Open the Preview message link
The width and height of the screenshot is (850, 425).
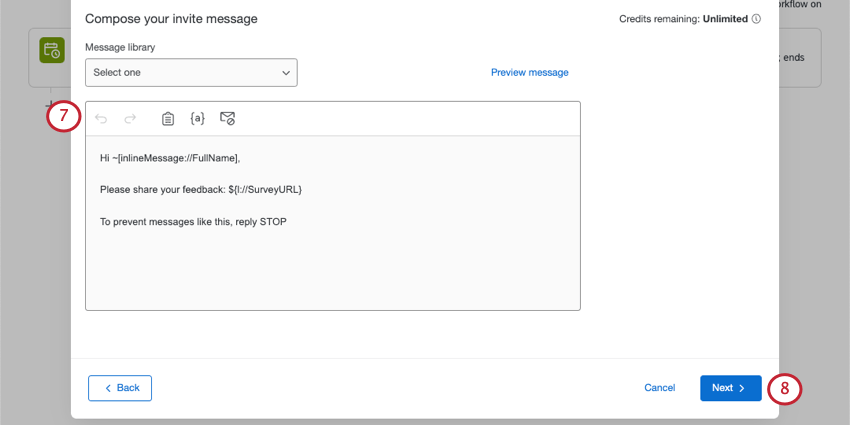tap(529, 73)
